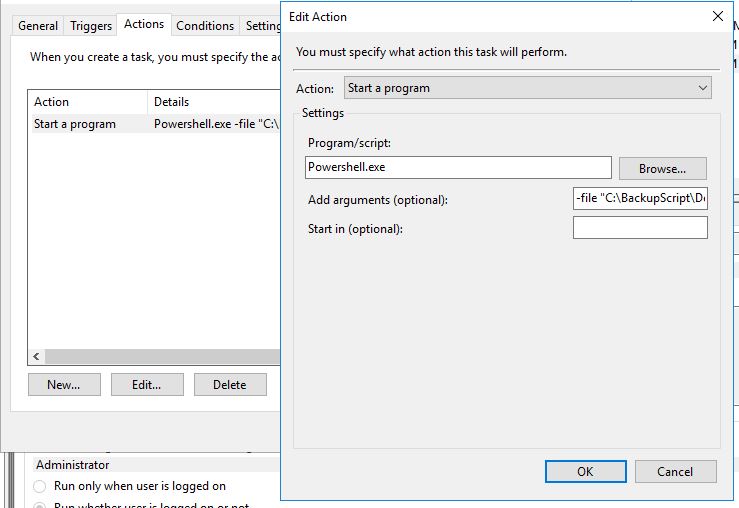
Task: Switch to the General tab
Action: (x=38, y=25)
